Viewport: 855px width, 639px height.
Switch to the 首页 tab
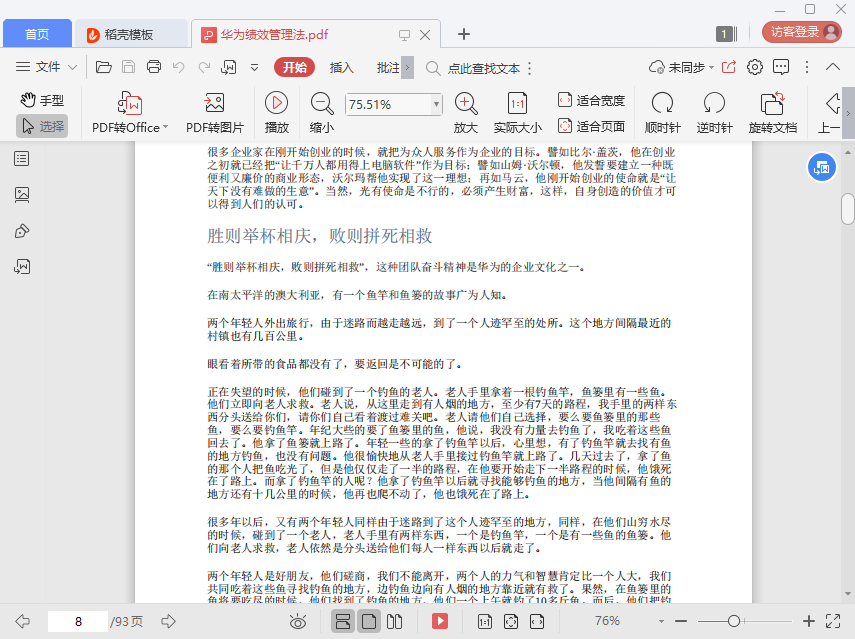tap(37, 34)
